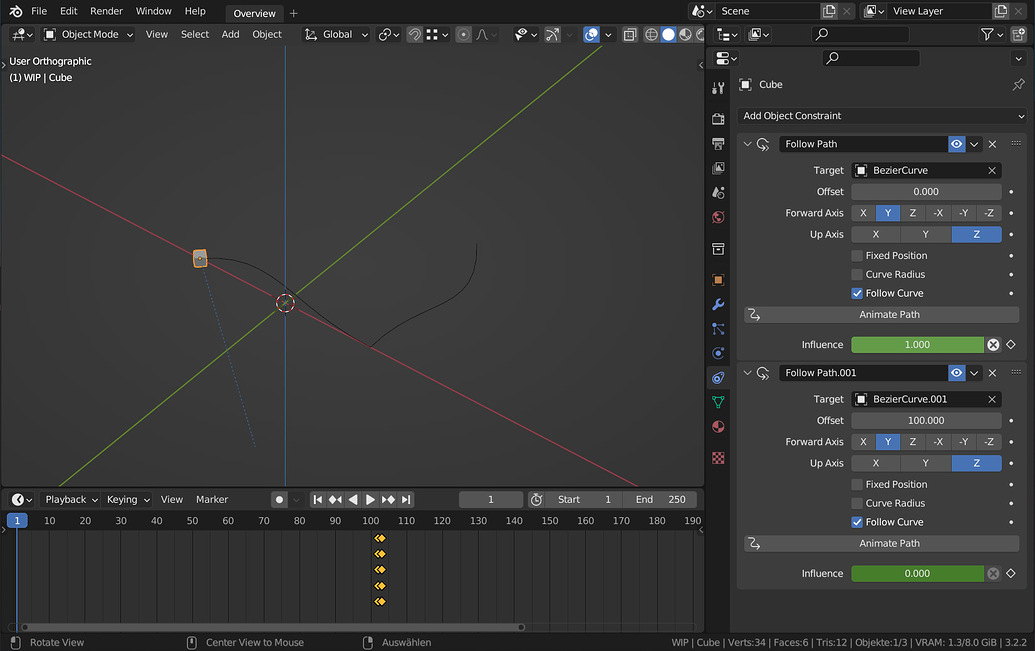Click the Blender logo menu
The width and height of the screenshot is (1035, 651).
point(16,11)
